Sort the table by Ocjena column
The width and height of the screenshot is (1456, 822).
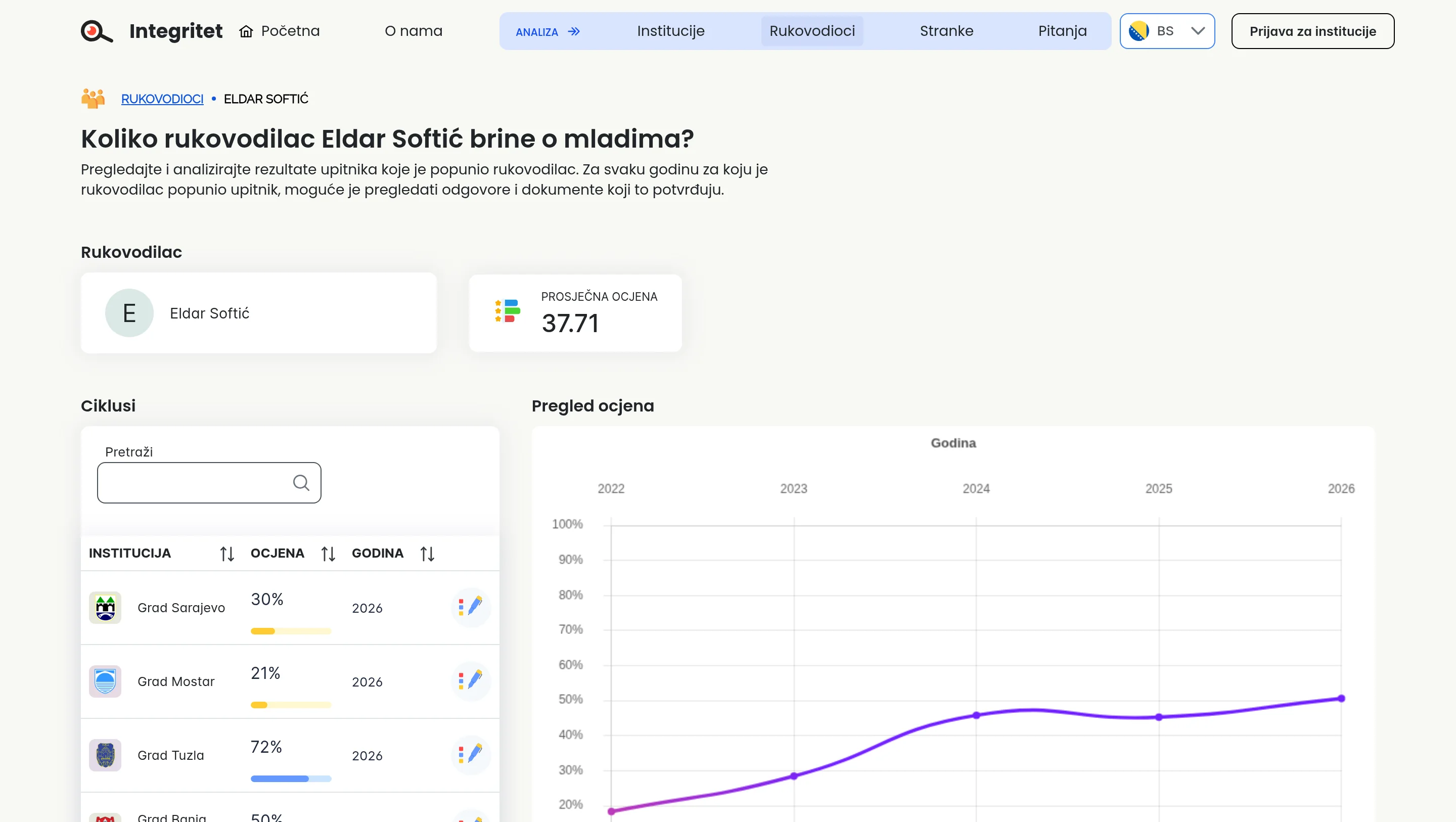coord(329,554)
